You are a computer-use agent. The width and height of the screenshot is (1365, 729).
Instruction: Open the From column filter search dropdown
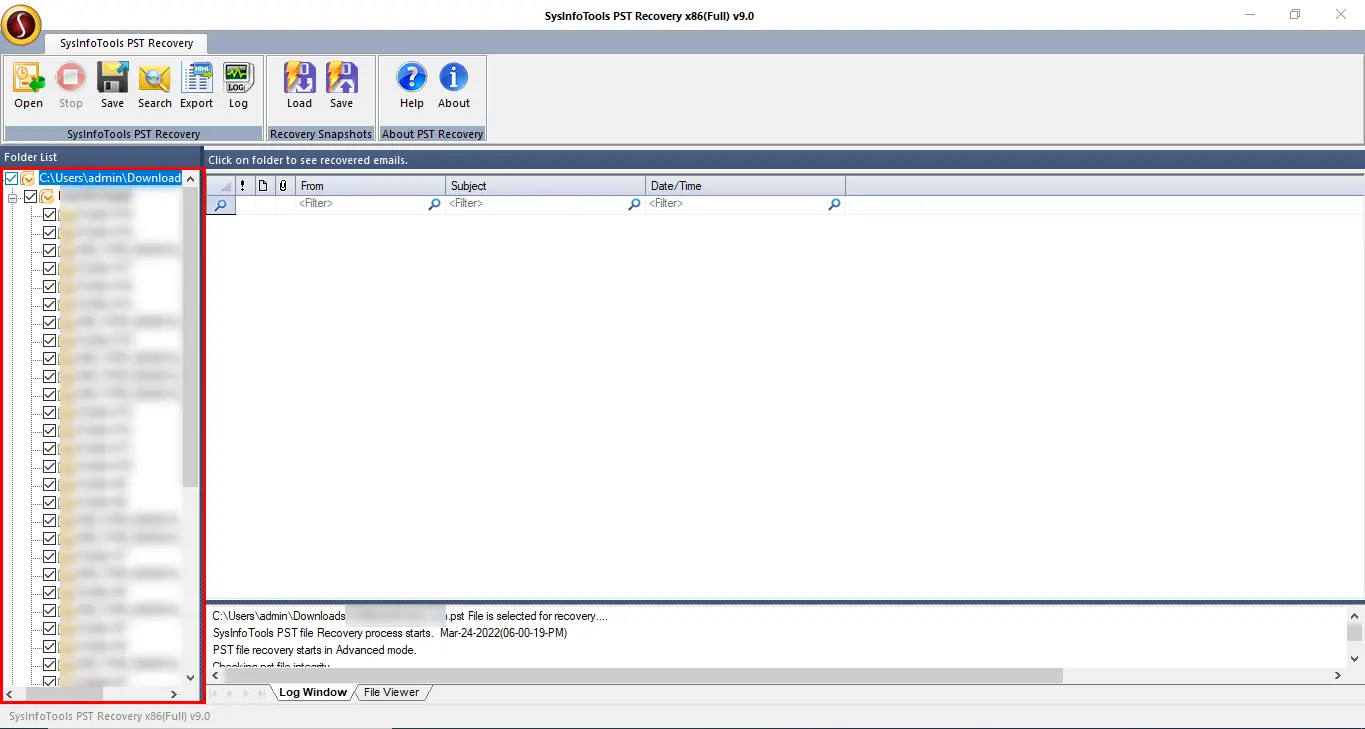[x=434, y=204]
